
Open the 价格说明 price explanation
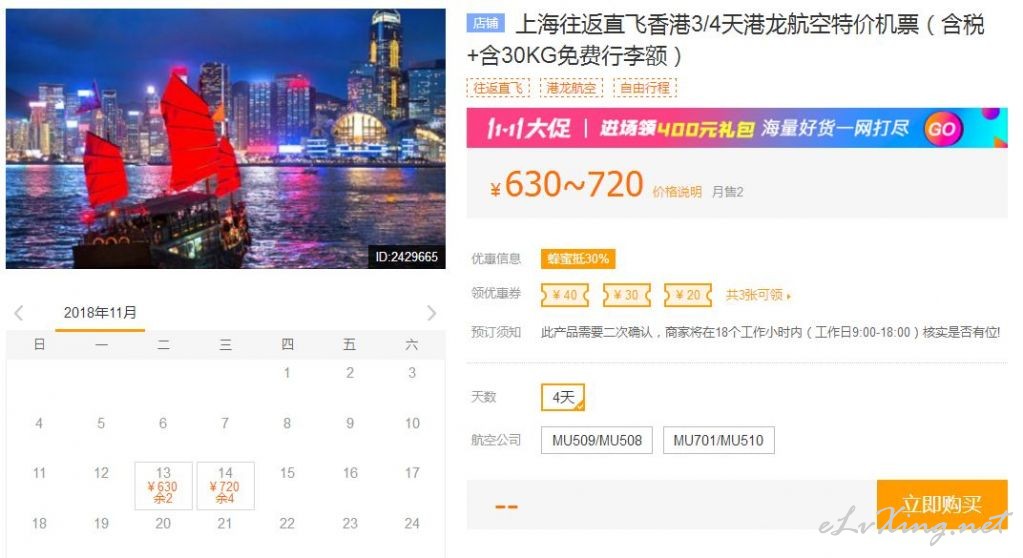point(677,192)
